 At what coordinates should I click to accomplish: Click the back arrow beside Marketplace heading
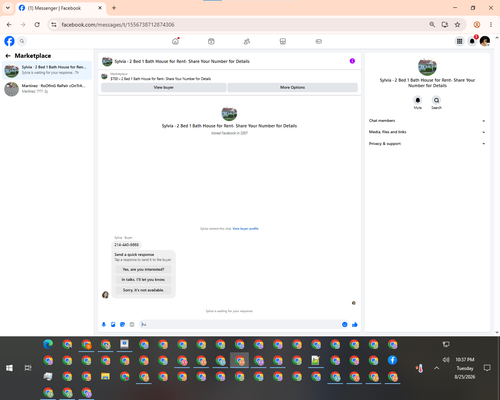point(8,56)
